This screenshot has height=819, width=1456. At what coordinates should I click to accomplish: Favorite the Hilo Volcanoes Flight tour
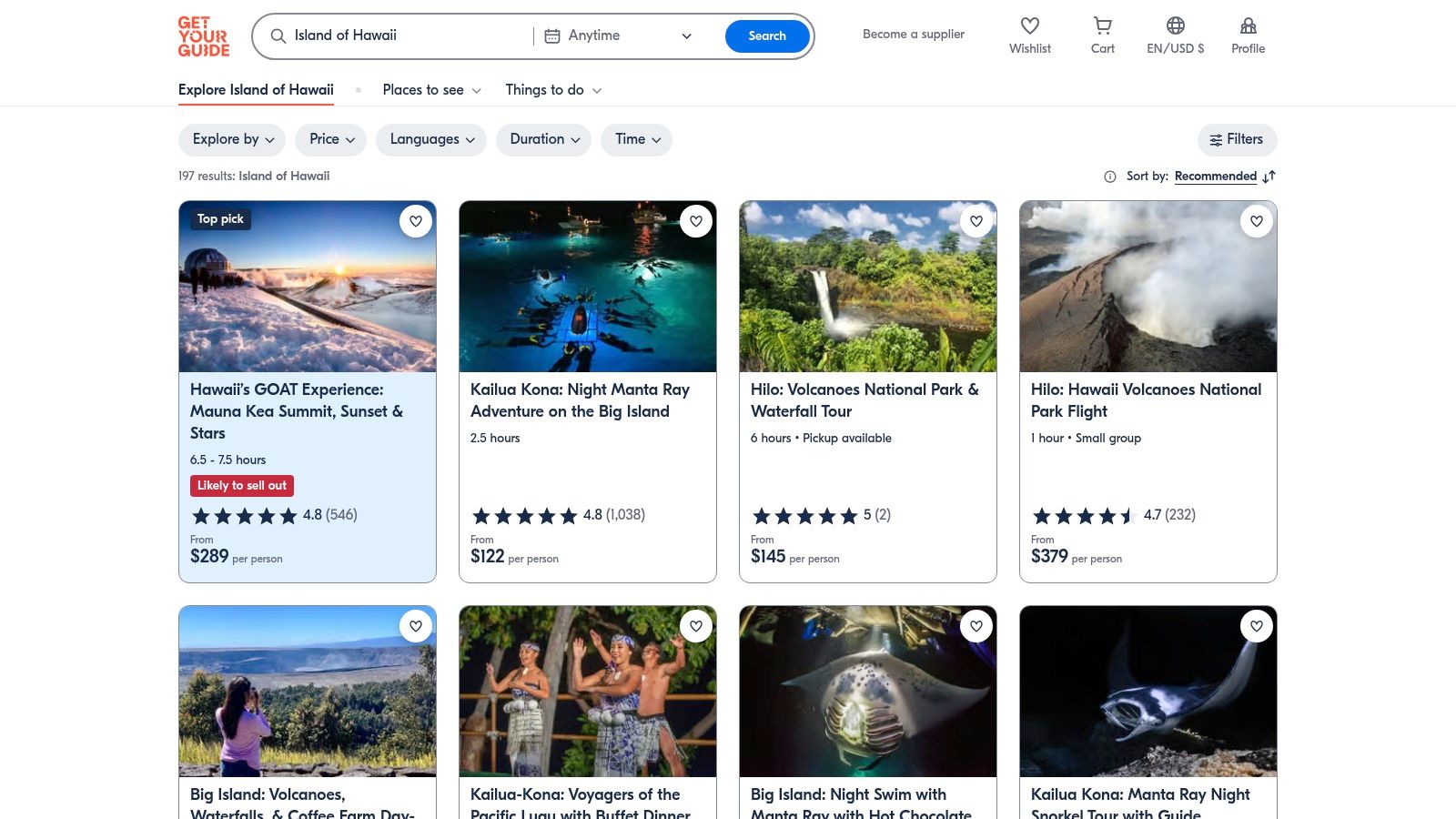[x=1257, y=221]
